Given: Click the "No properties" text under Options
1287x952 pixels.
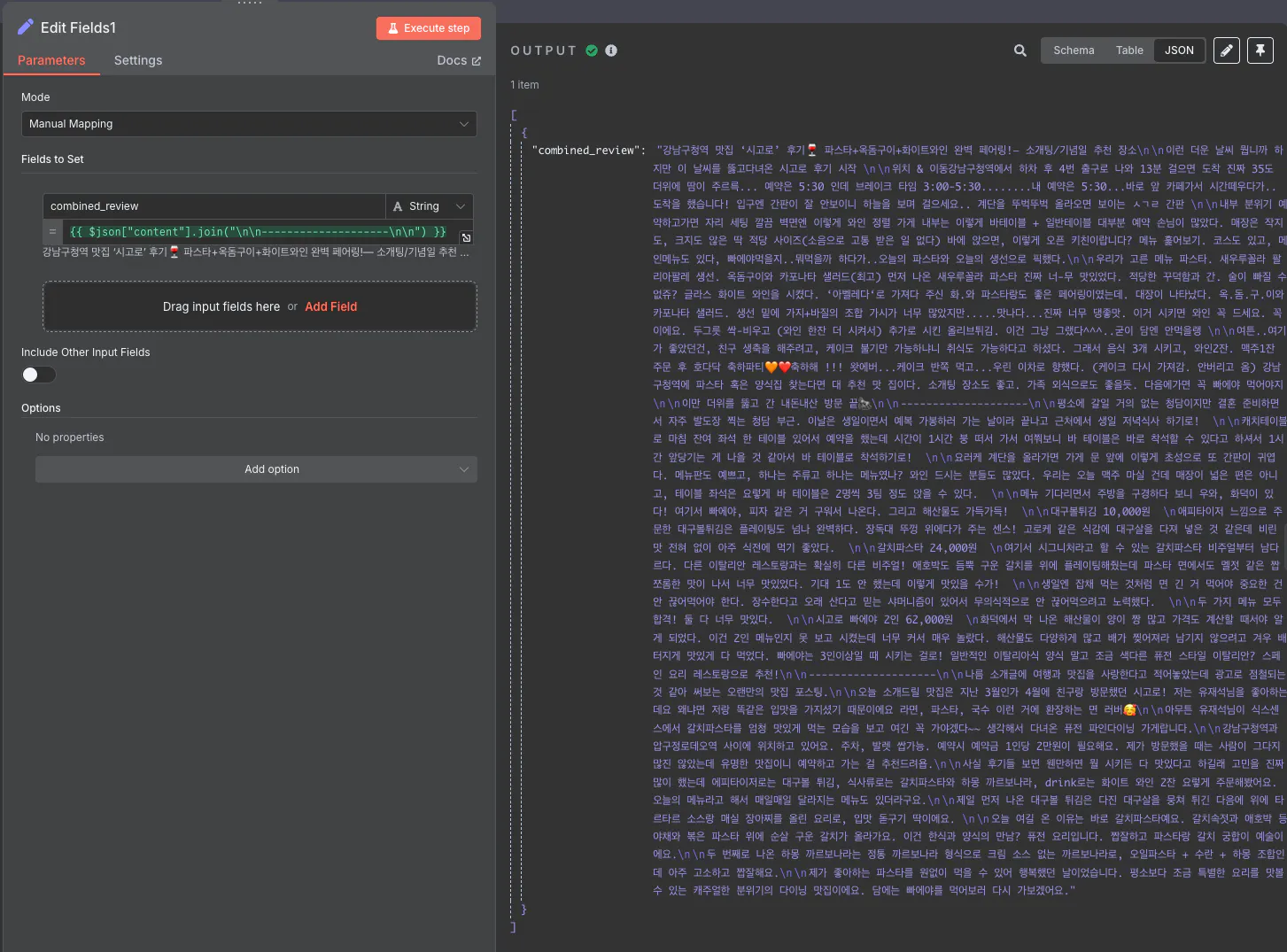Looking at the screenshot, I should click(x=70, y=437).
